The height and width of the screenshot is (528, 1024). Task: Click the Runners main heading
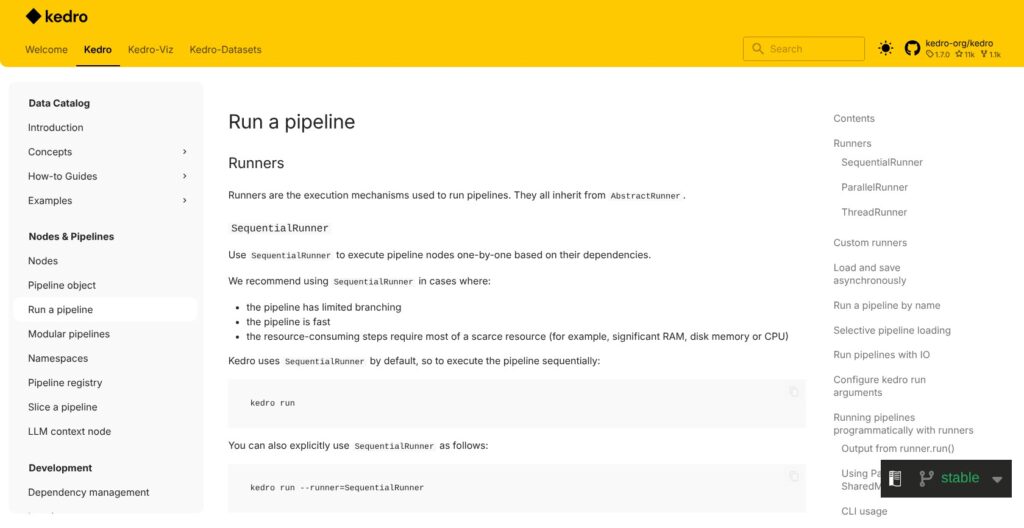256,163
